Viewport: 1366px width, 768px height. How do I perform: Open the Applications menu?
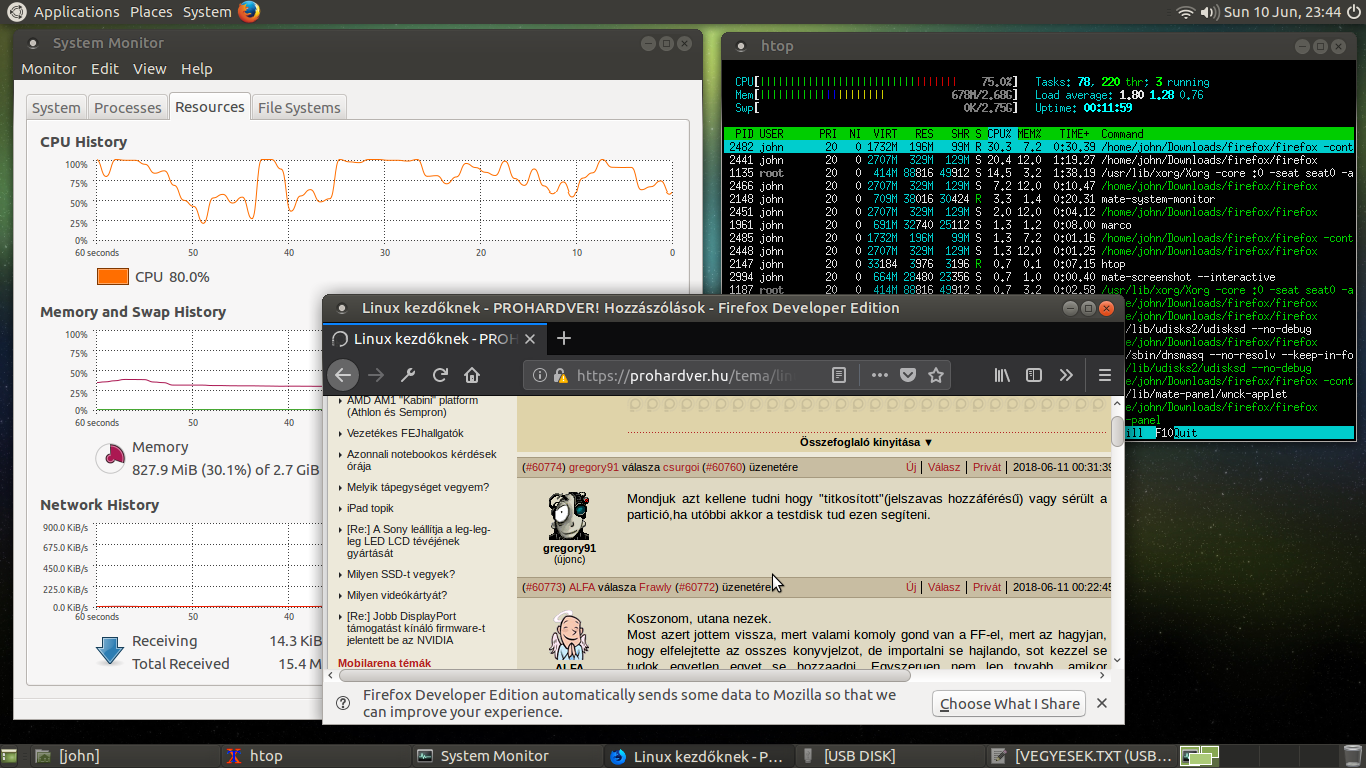[x=76, y=12]
